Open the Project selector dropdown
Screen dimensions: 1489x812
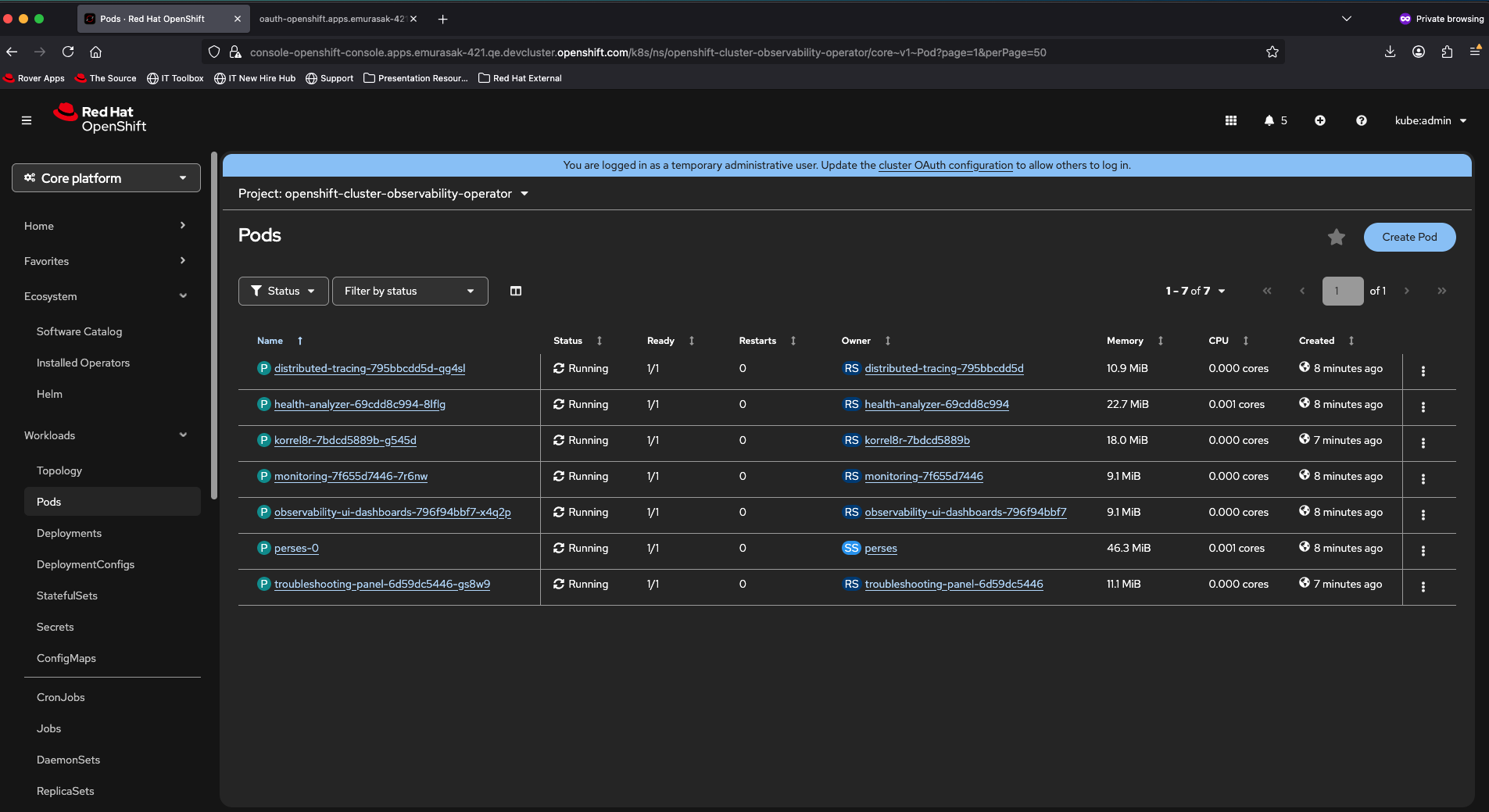[383, 194]
